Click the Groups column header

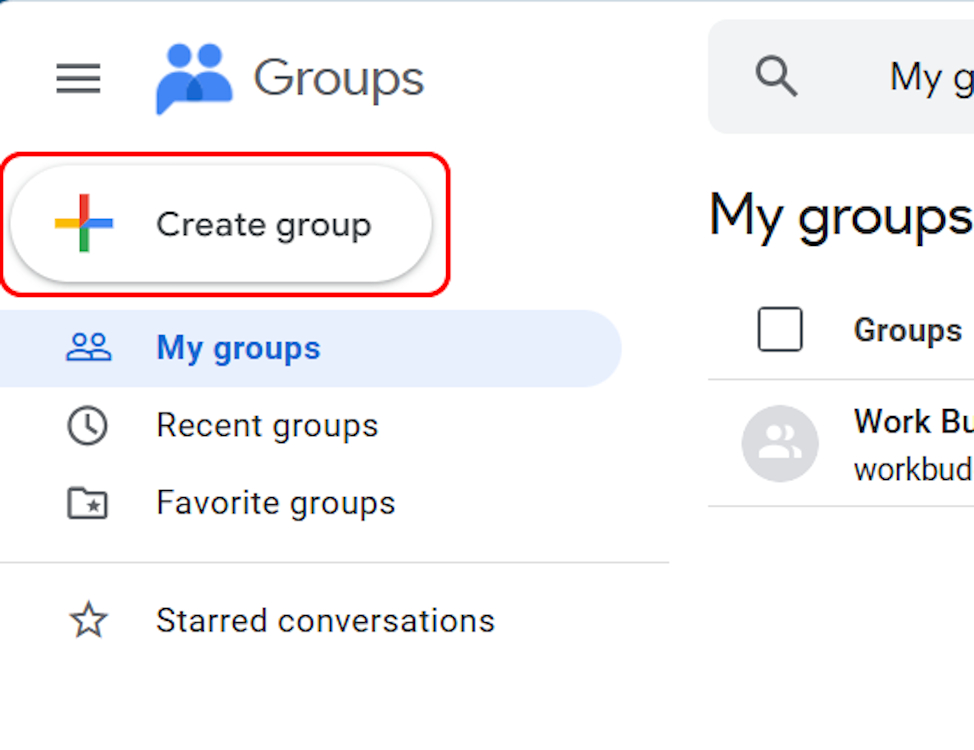click(908, 330)
